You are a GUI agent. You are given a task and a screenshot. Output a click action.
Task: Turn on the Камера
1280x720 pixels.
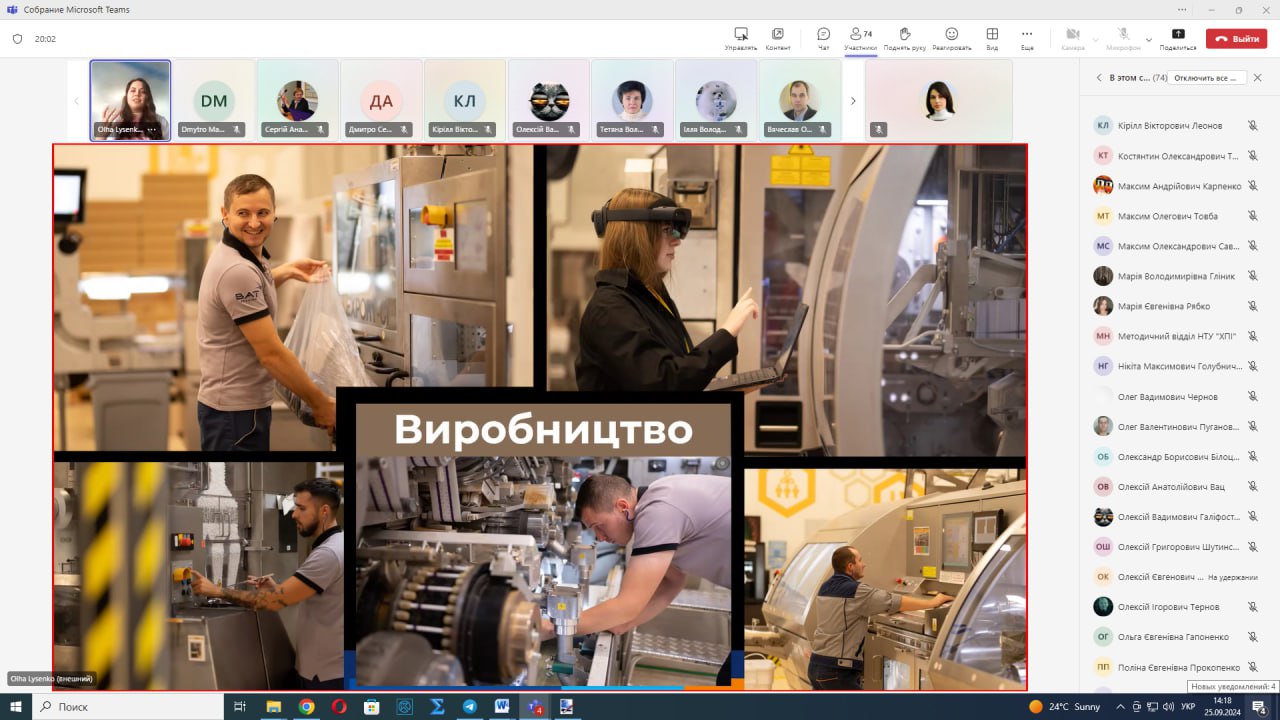1073,38
